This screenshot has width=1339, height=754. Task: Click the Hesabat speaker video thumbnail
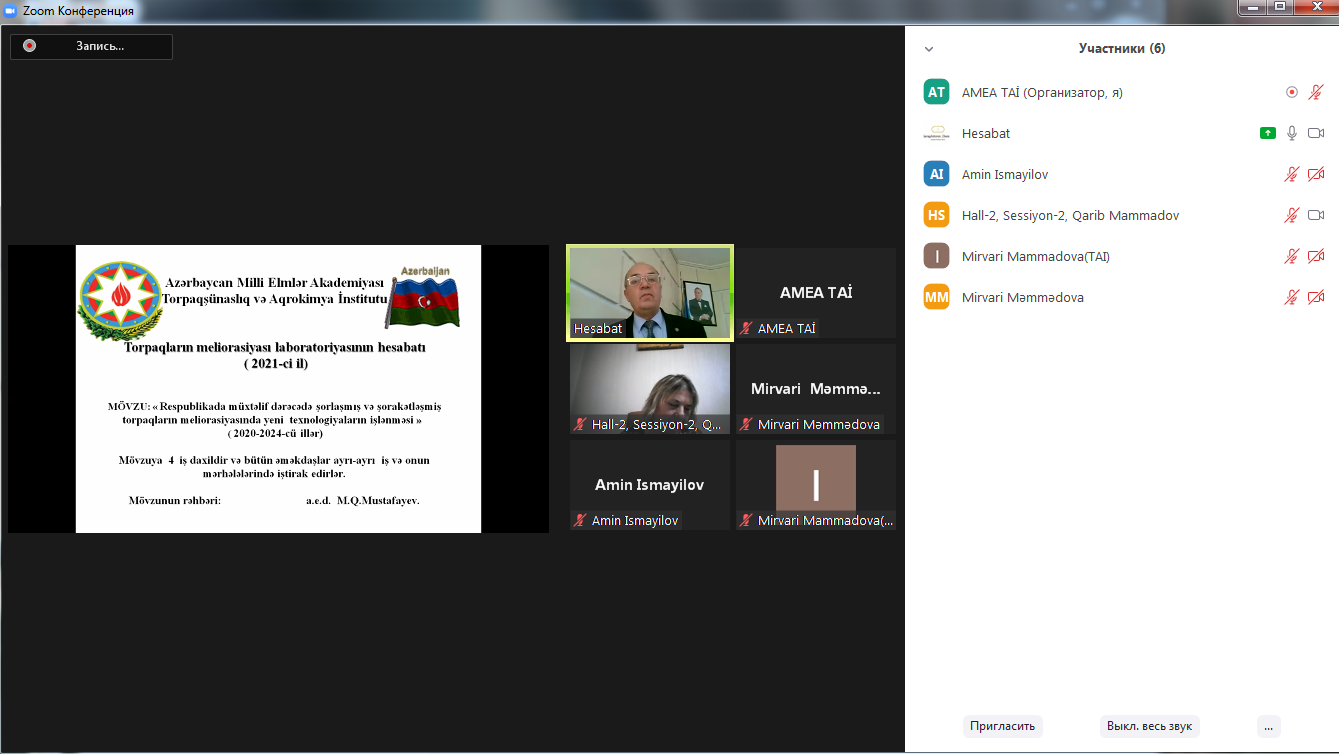650,292
